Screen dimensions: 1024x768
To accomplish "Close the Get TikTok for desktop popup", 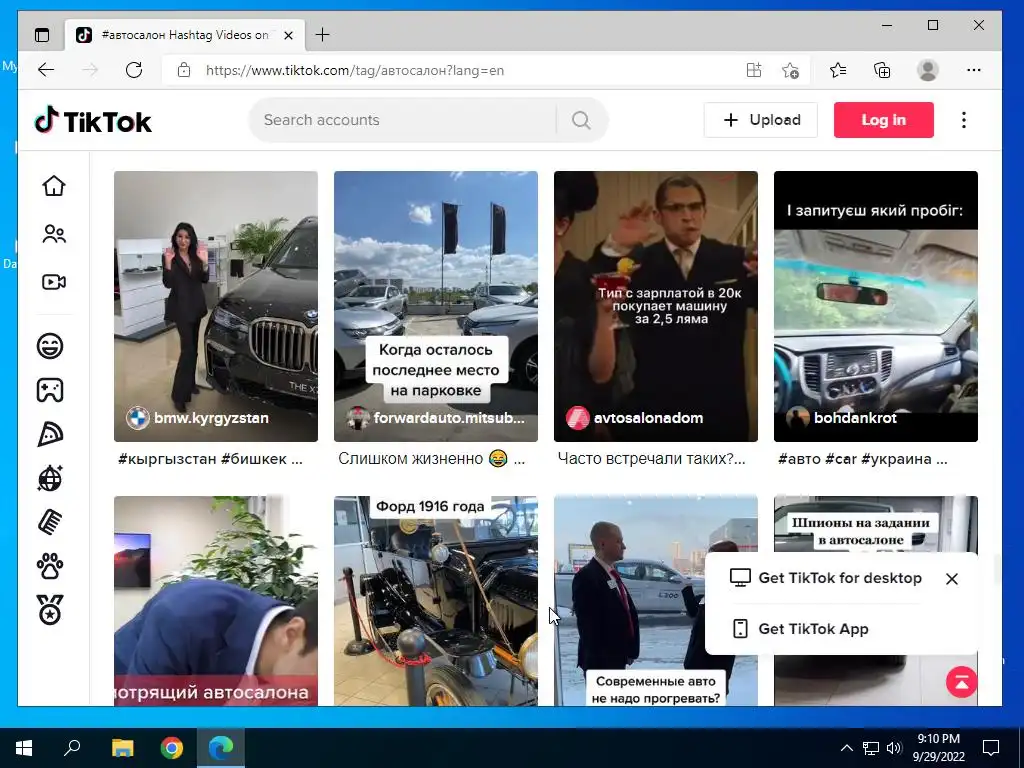I will pyautogui.click(x=952, y=579).
